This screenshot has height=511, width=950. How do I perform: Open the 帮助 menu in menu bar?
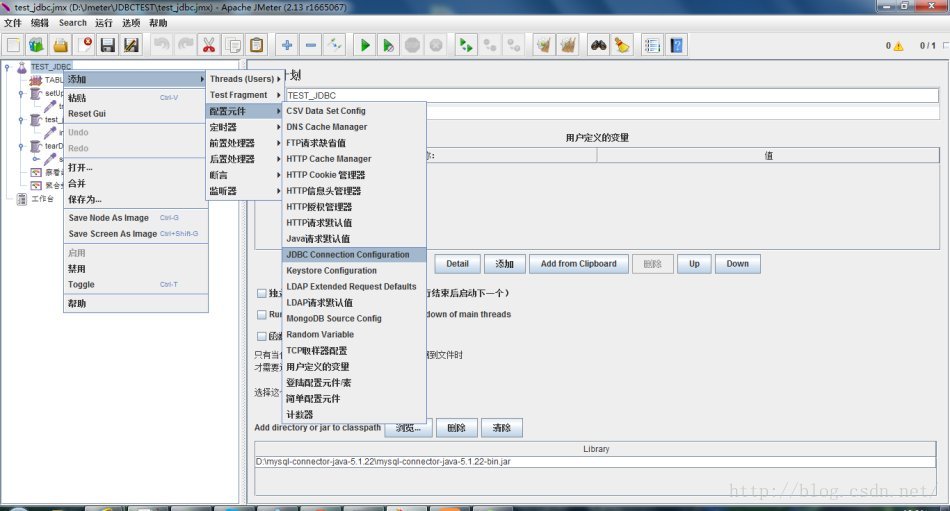(158, 23)
